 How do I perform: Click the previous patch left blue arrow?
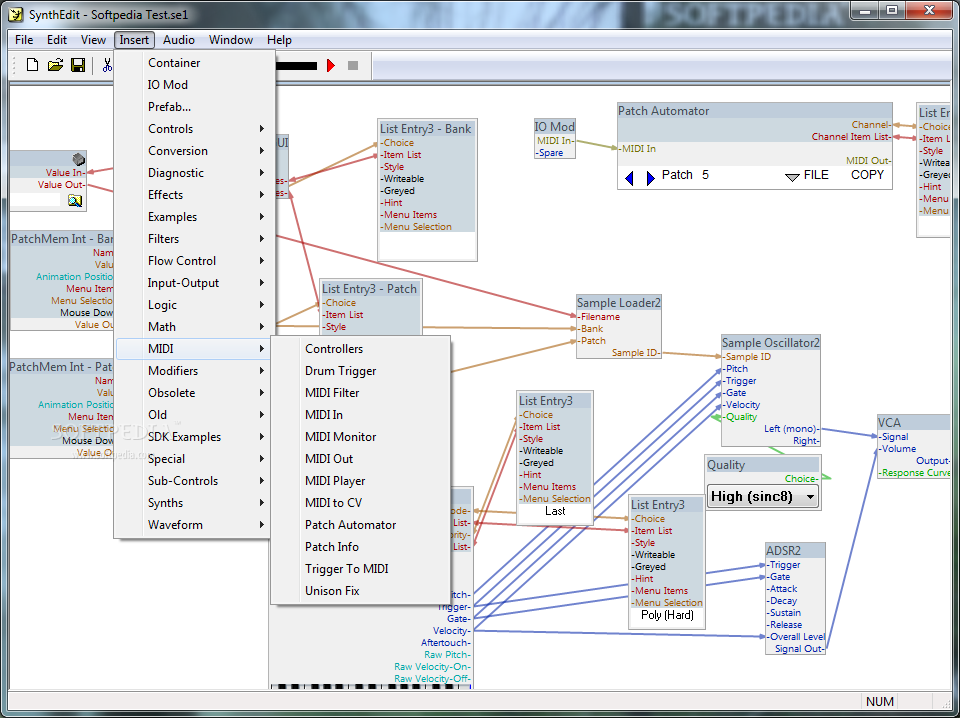click(x=629, y=178)
